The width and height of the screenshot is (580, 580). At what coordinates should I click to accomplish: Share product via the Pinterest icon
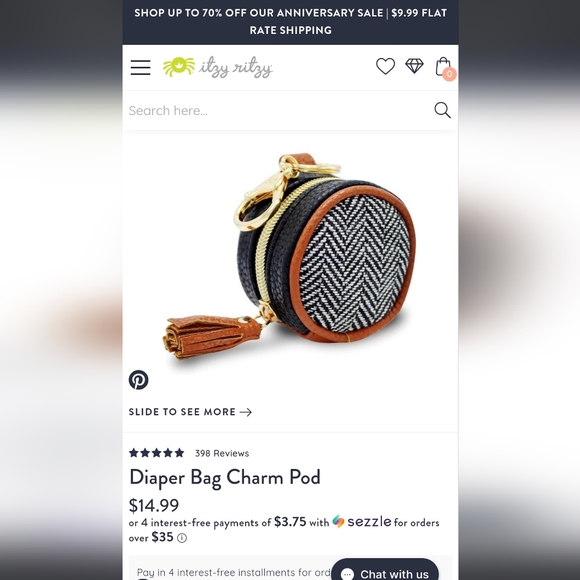pyautogui.click(x=139, y=380)
